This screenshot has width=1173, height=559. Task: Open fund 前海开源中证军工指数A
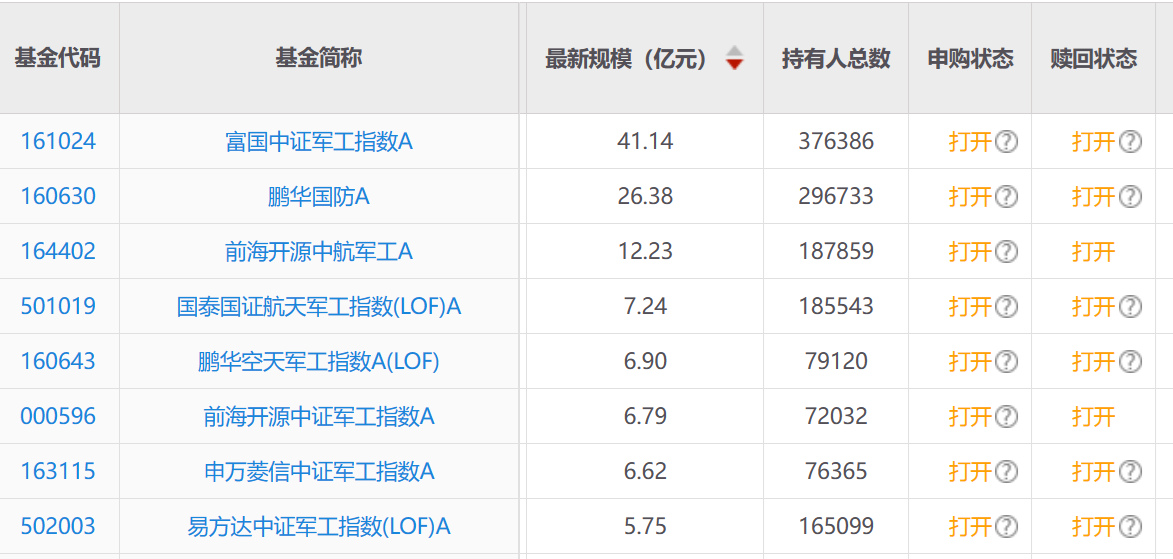[x=319, y=416]
